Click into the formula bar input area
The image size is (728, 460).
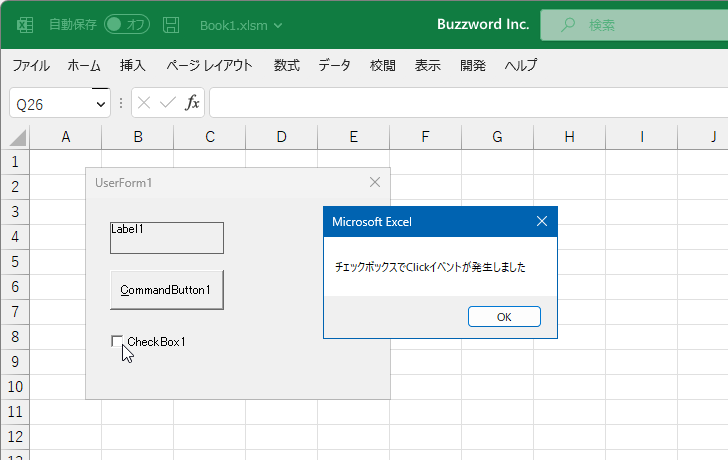(x=469, y=103)
